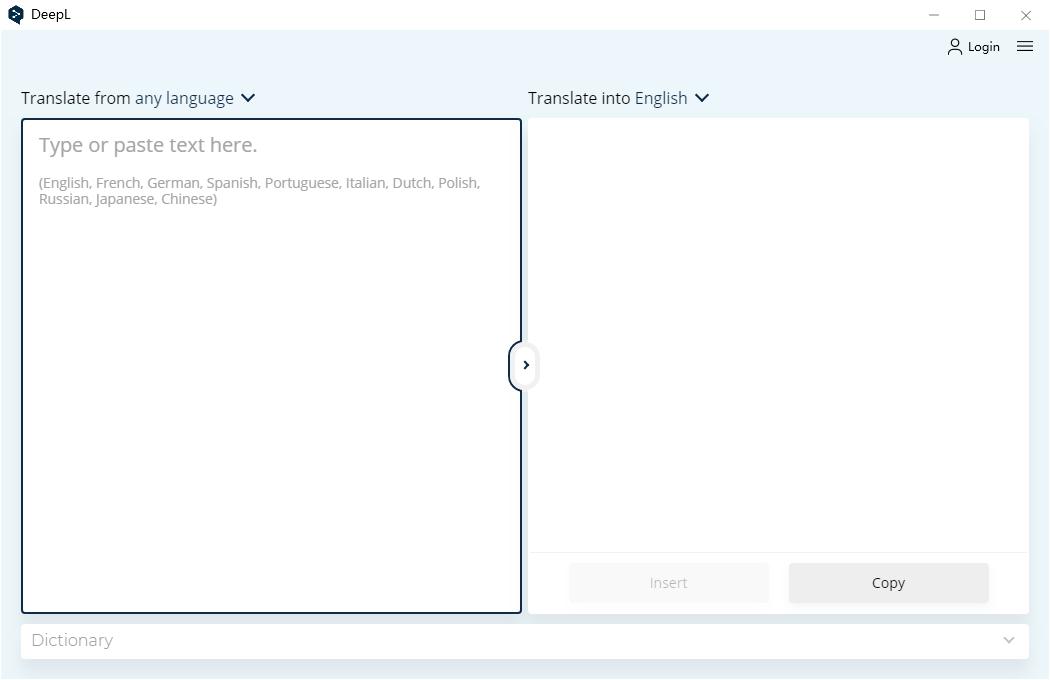Click the DeepL title text
The width and height of the screenshot is (1050, 680).
(x=52, y=15)
